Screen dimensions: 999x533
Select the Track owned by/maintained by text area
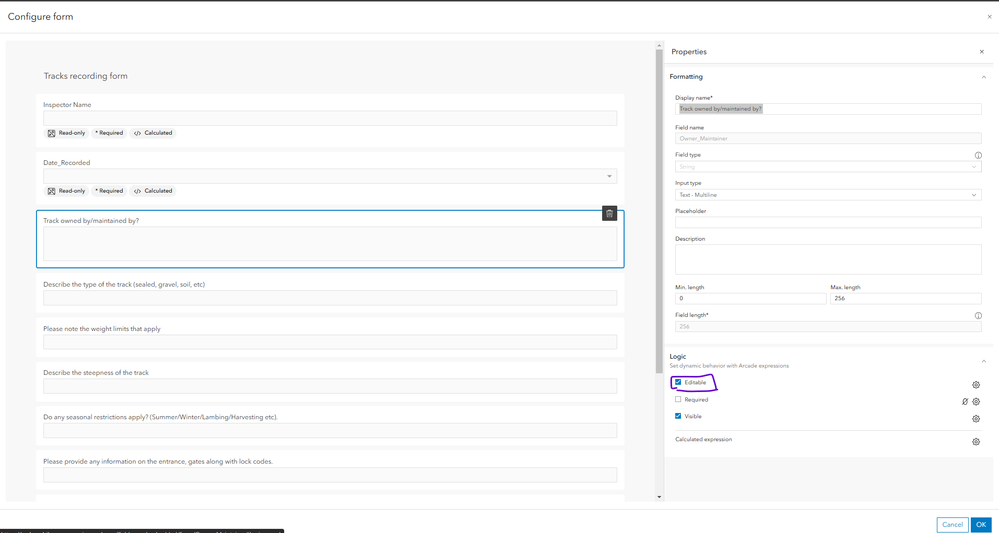(x=330, y=243)
